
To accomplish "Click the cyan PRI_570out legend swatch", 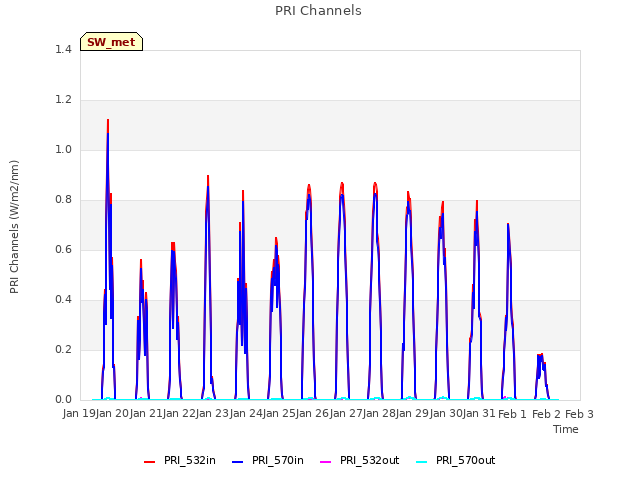I will pyautogui.click(x=422, y=462).
